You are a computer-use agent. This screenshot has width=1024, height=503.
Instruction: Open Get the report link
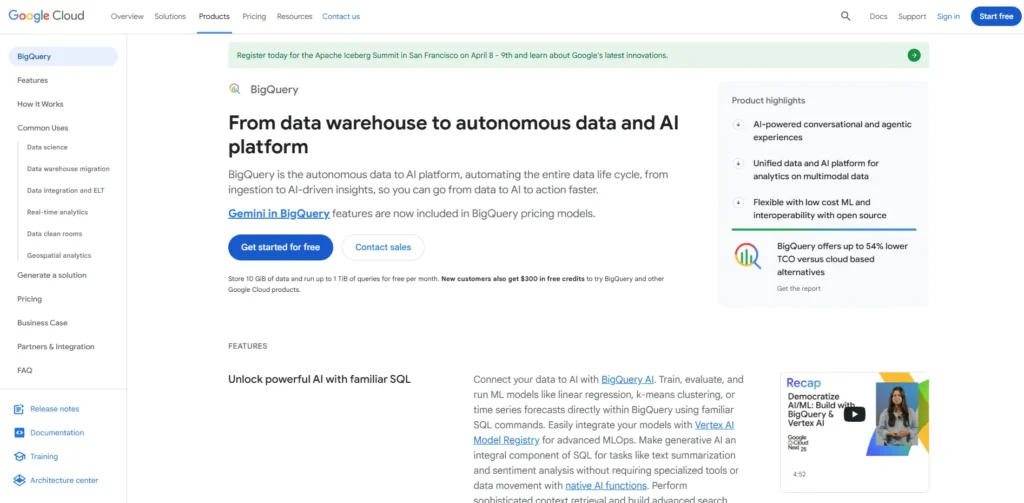799,288
